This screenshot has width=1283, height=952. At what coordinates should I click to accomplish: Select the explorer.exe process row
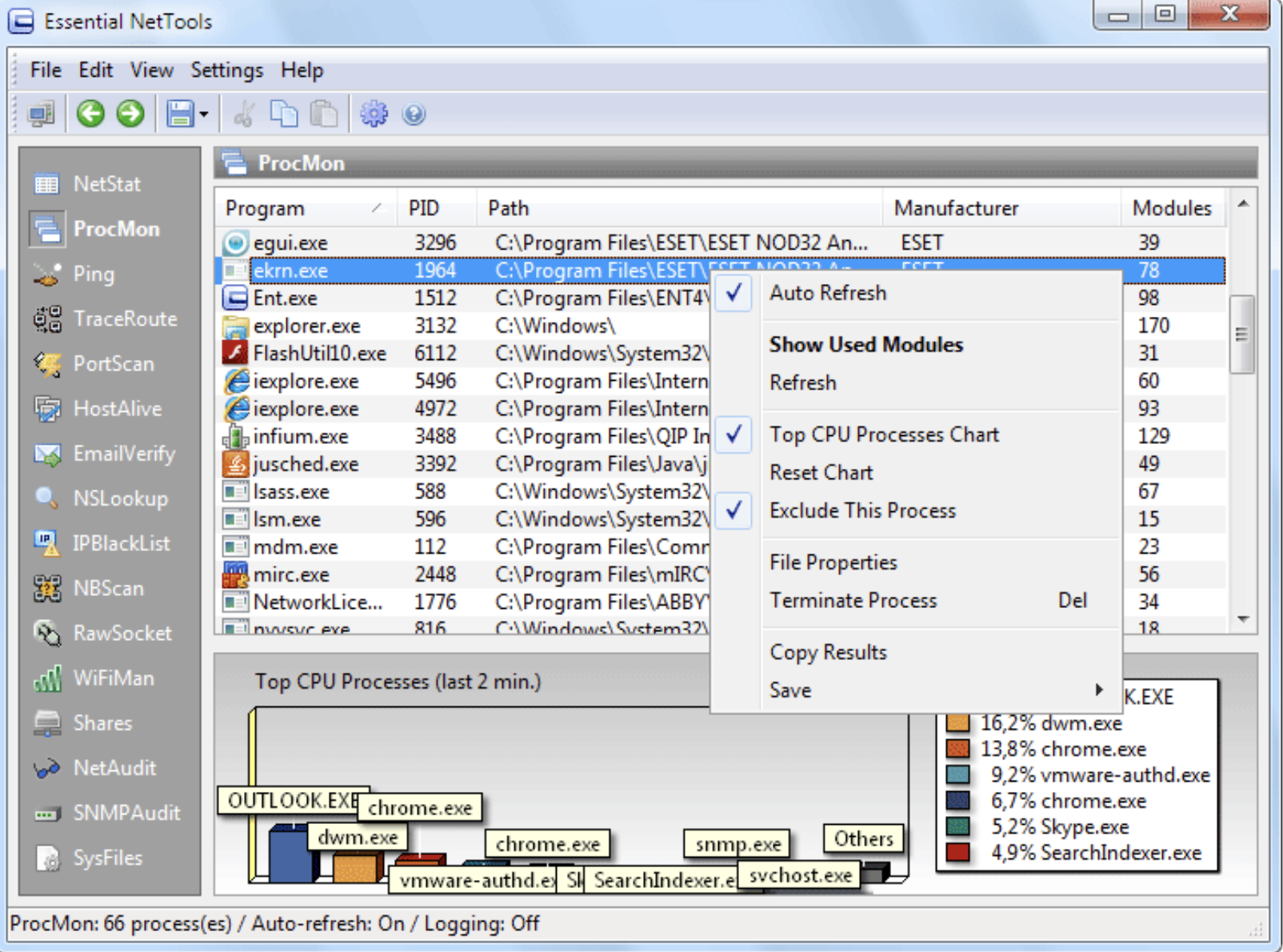[463, 326]
